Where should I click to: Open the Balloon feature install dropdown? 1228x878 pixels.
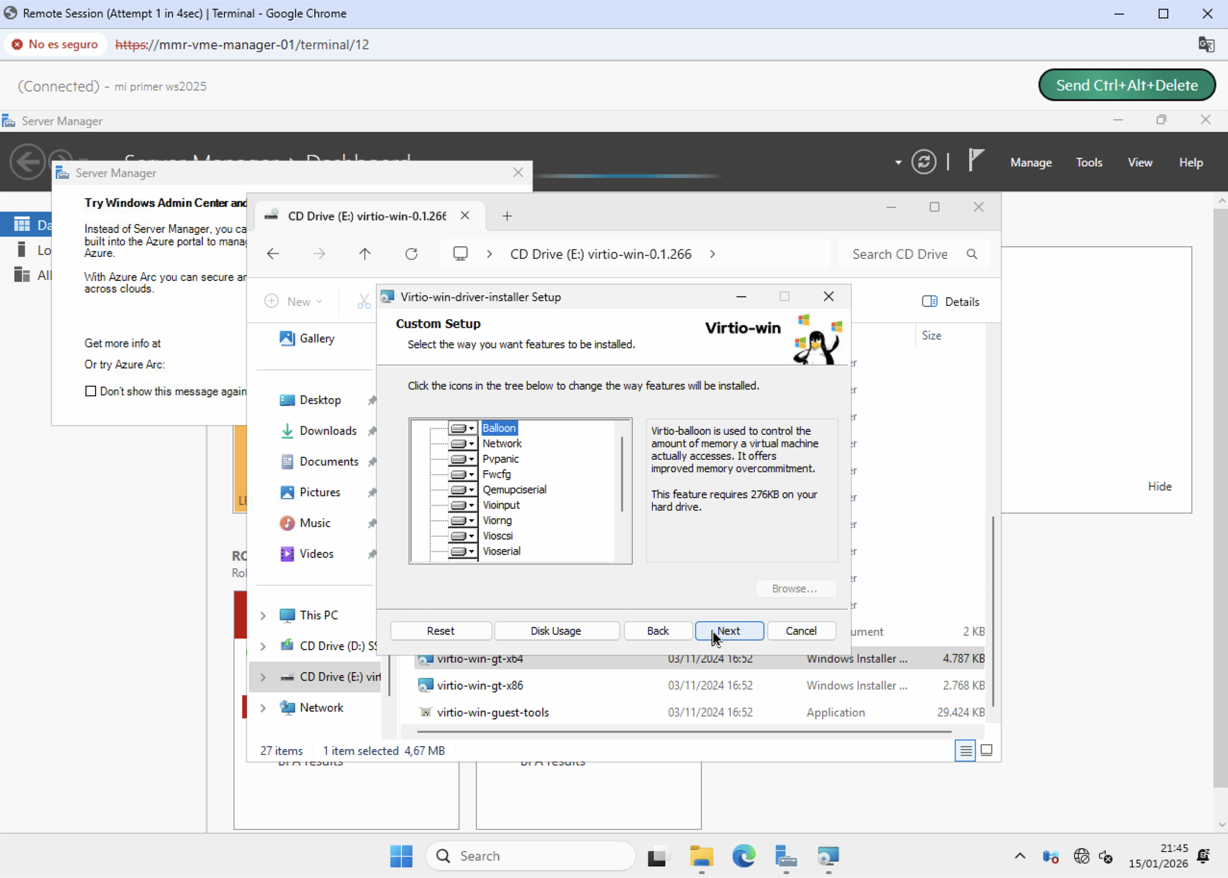pyautogui.click(x=470, y=427)
